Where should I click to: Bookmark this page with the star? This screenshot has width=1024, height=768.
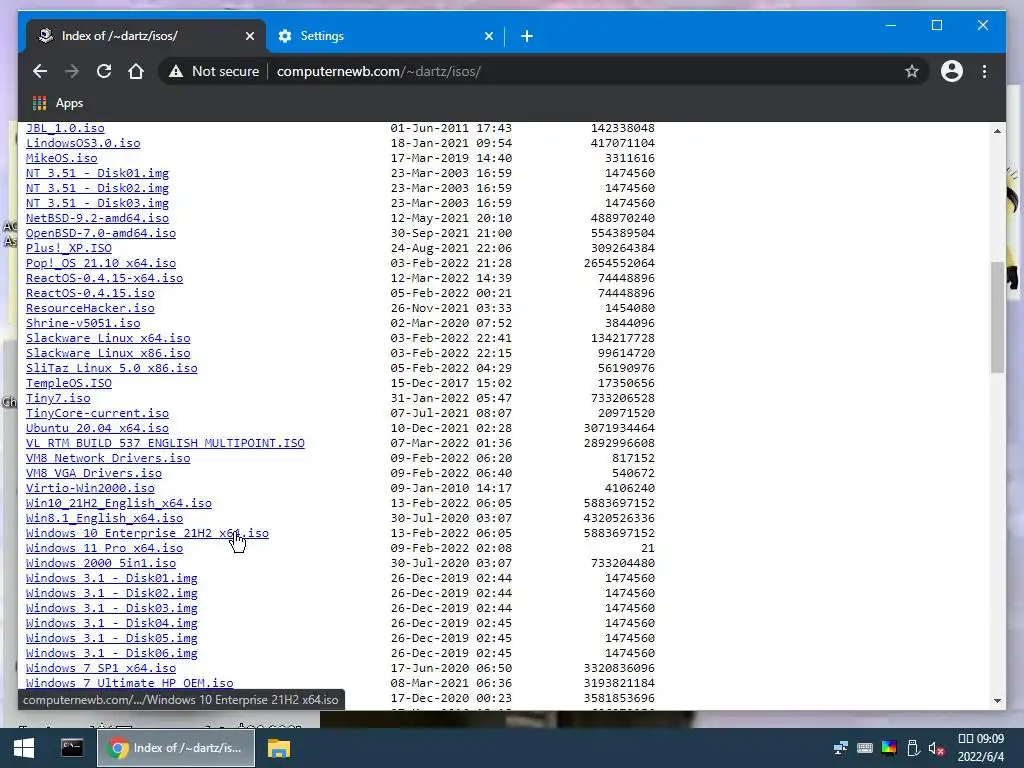[912, 71]
